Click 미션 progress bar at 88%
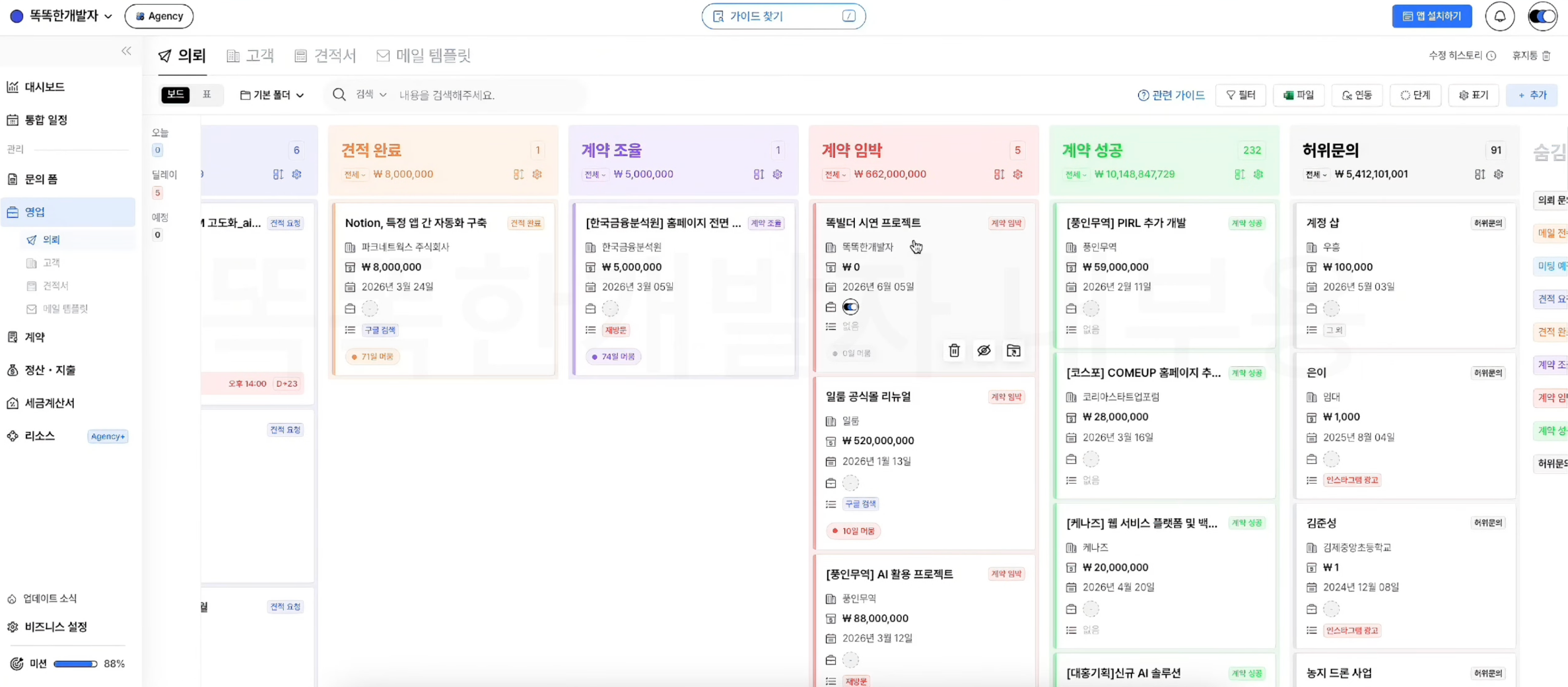Image resolution: width=1568 pixels, height=687 pixels. 75,664
